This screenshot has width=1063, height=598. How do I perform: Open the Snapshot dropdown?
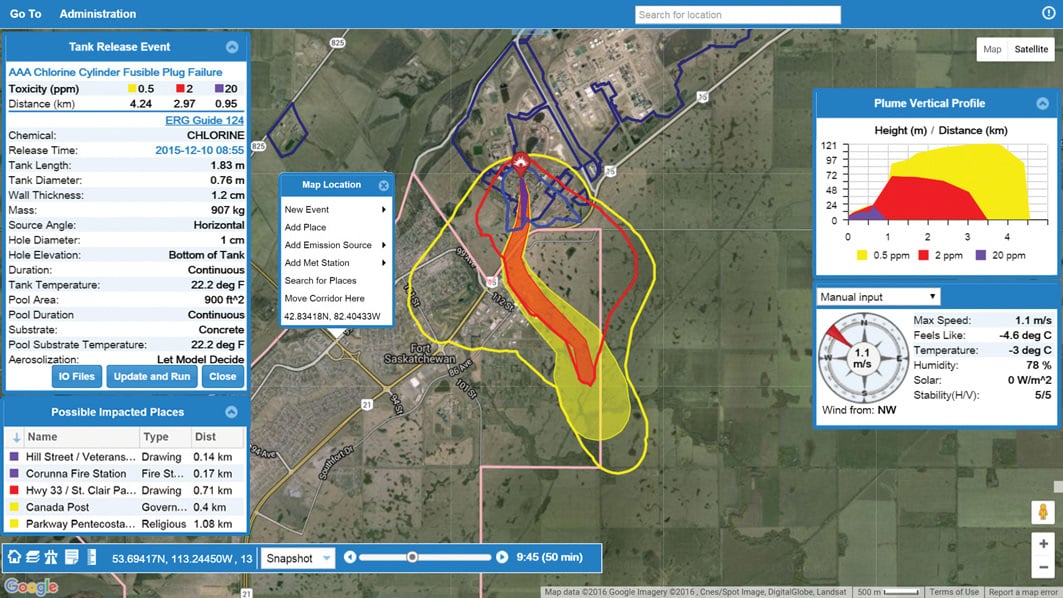click(298, 558)
